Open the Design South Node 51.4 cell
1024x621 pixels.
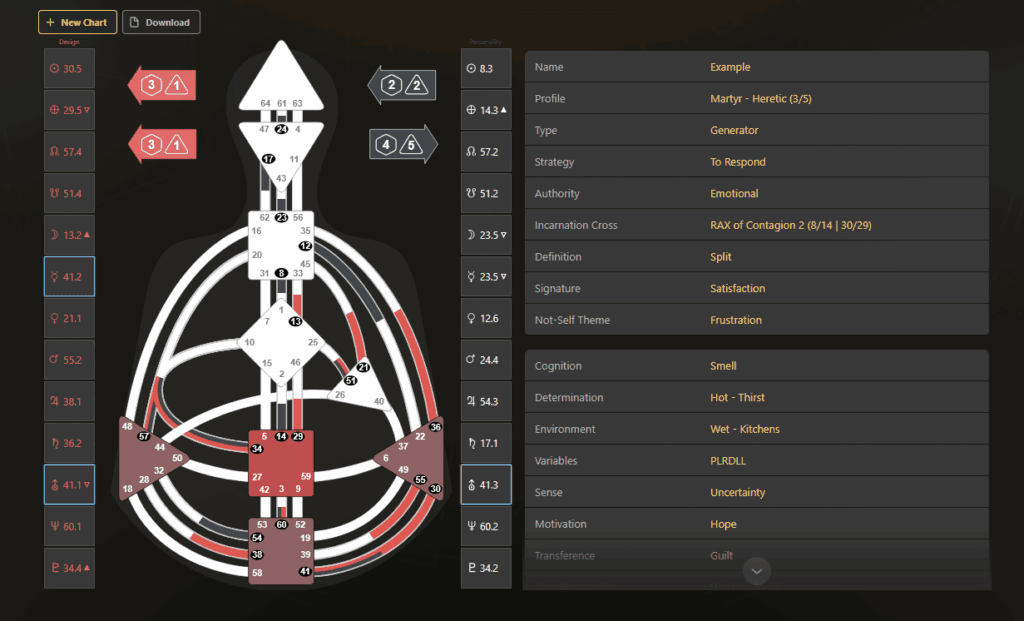coord(69,193)
